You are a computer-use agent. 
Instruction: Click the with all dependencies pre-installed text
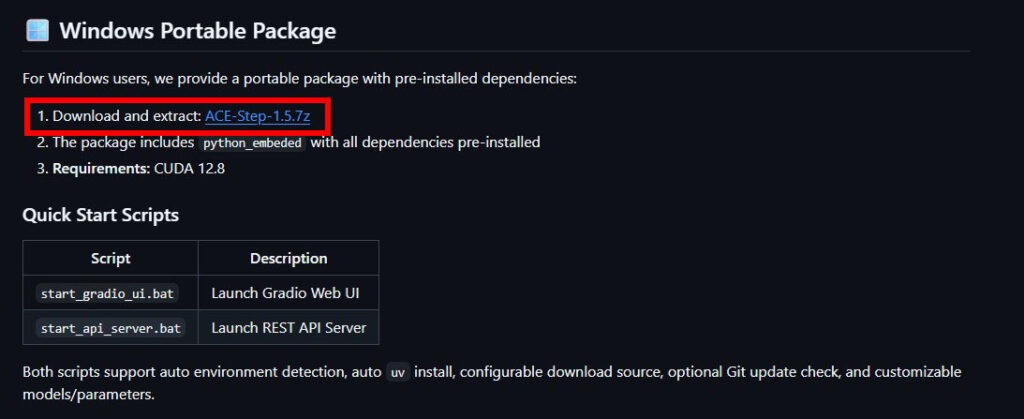click(425, 142)
